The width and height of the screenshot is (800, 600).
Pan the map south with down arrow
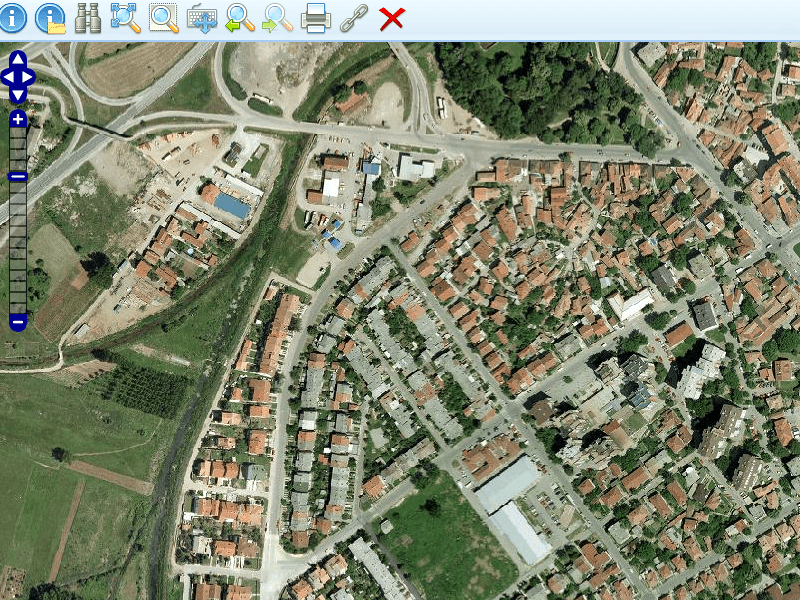point(18,94)
